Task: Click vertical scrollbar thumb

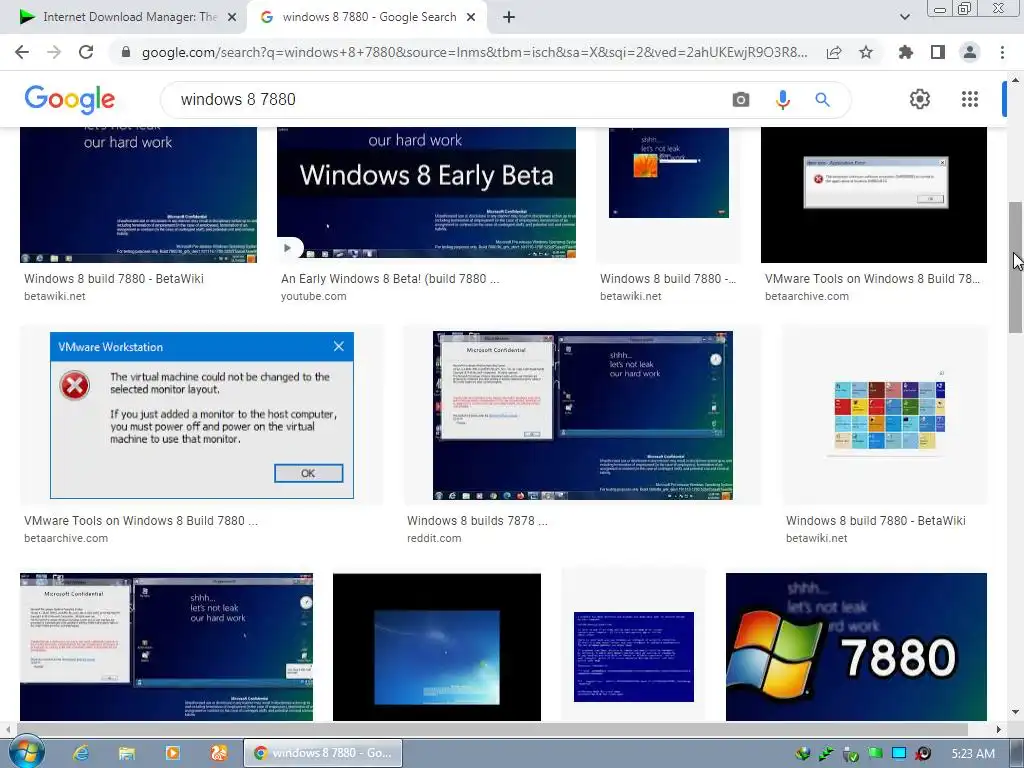Action: coord(1016,268)
